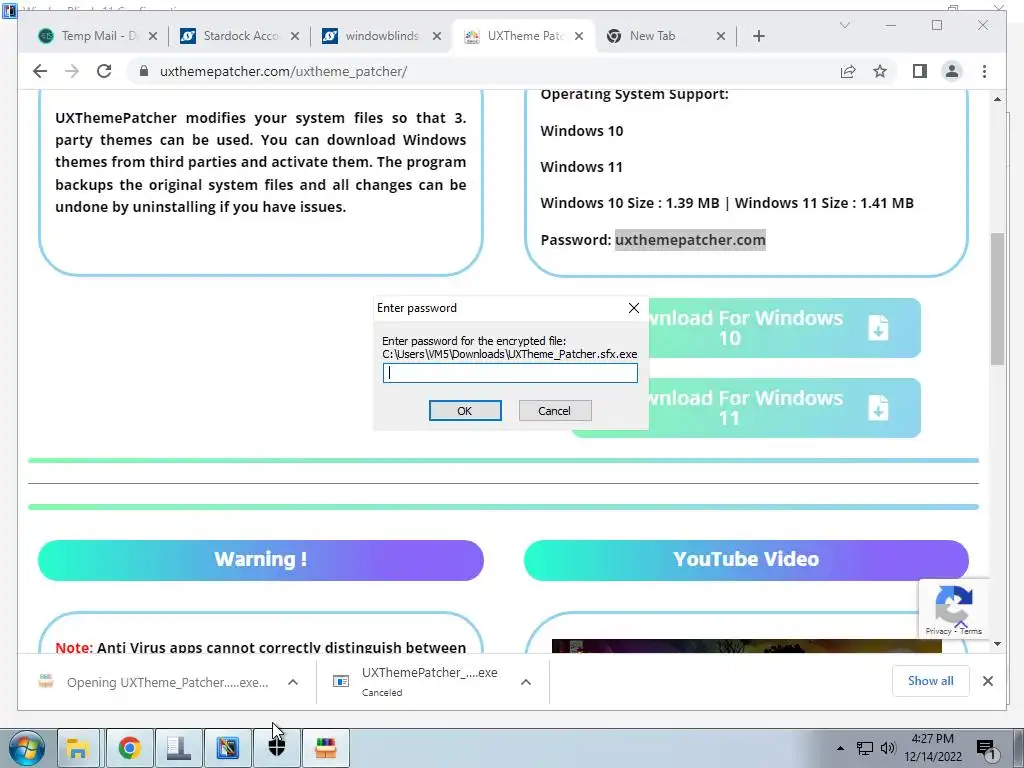Bookmark this page with the star
Screen dimensions: 1024x768
click(880, 71)
